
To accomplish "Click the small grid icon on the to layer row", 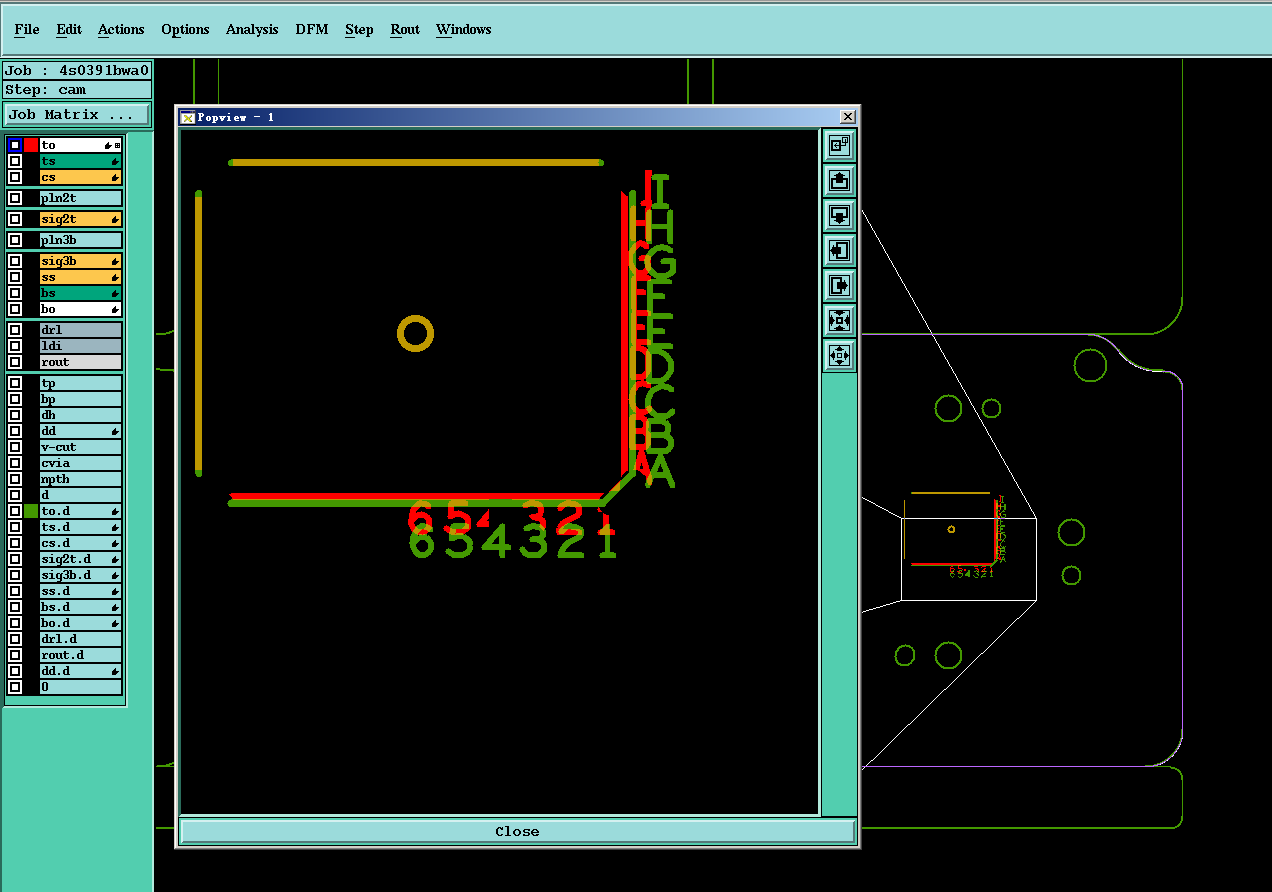I will point(117,145).
